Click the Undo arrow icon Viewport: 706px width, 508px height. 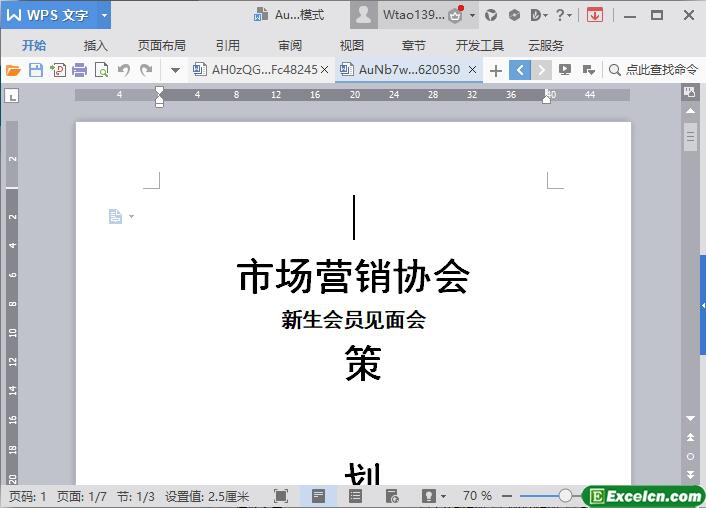(x=124, y=70)
